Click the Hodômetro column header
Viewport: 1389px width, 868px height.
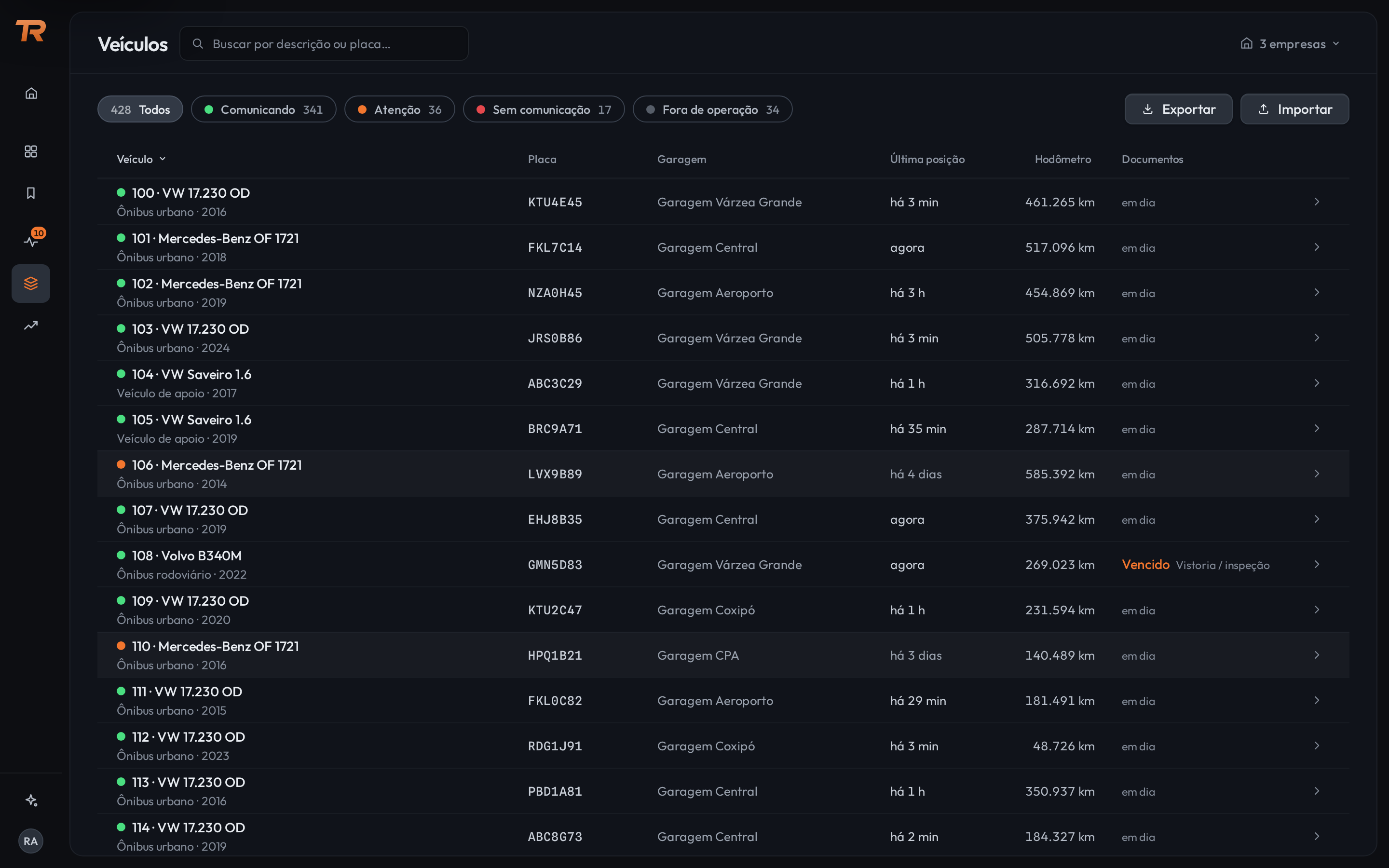[x=1063, y=159]
